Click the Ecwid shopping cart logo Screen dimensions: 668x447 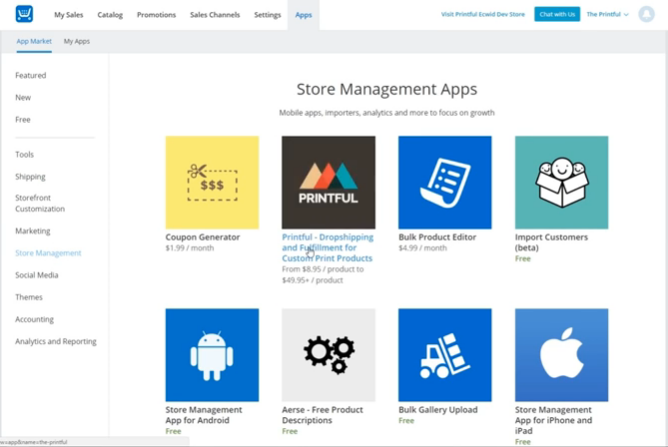(24, 14)
